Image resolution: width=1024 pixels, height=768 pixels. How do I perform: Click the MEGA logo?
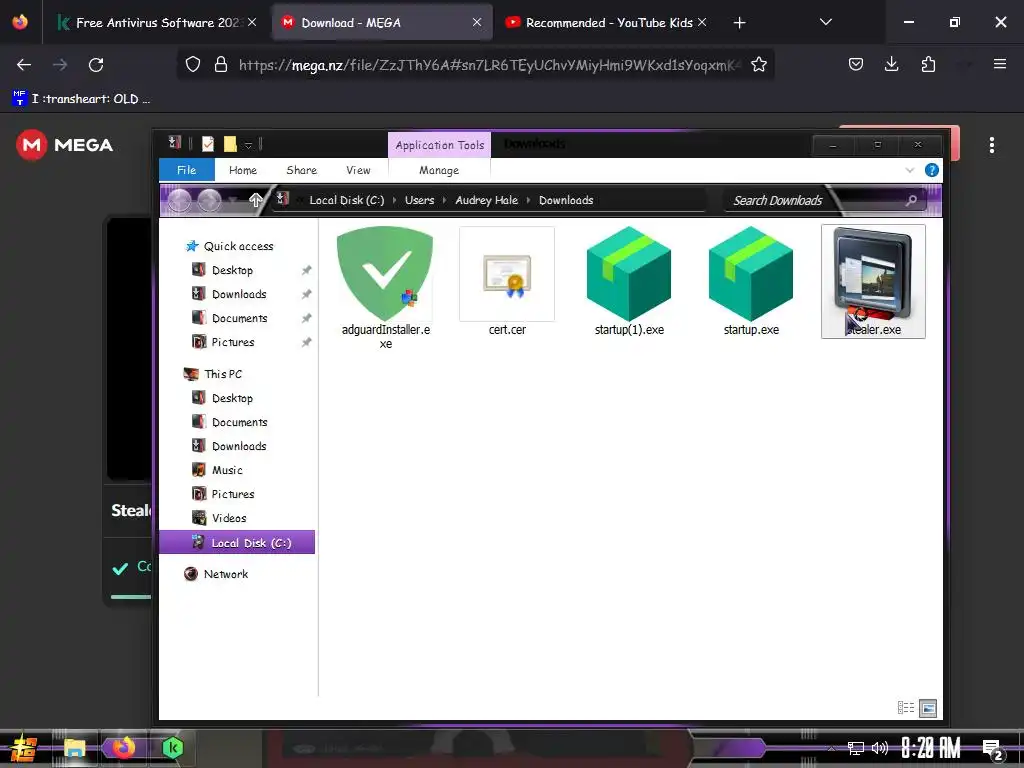[x=64, y=145]
